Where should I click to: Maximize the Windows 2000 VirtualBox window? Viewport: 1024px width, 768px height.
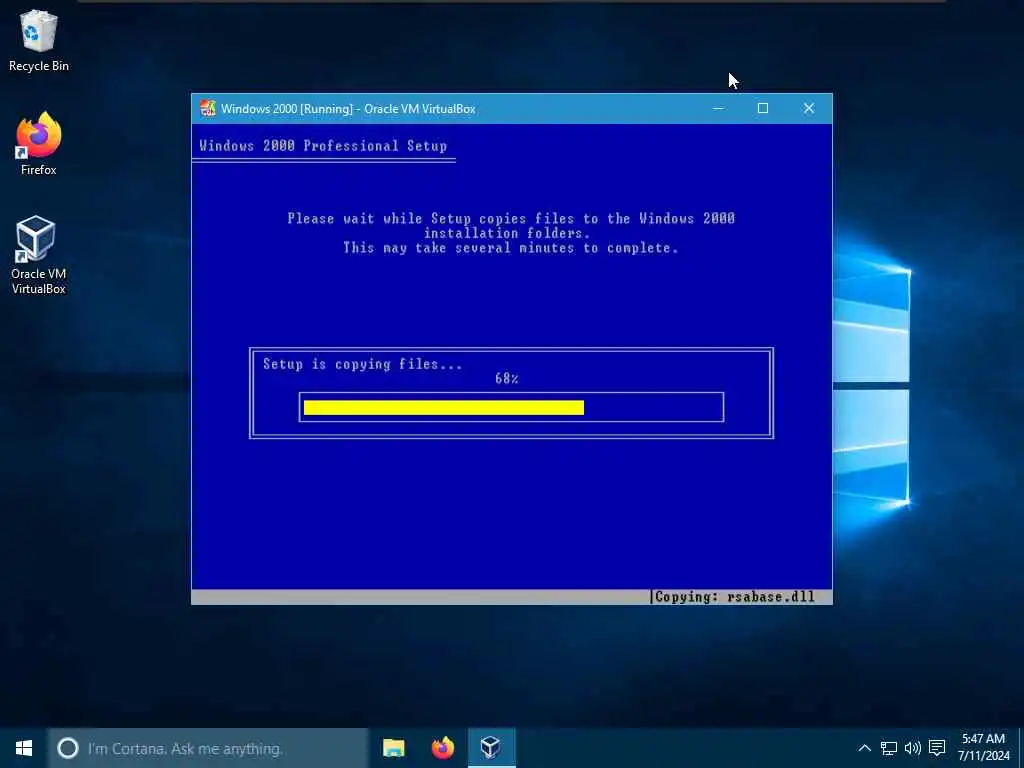(763, 108)
